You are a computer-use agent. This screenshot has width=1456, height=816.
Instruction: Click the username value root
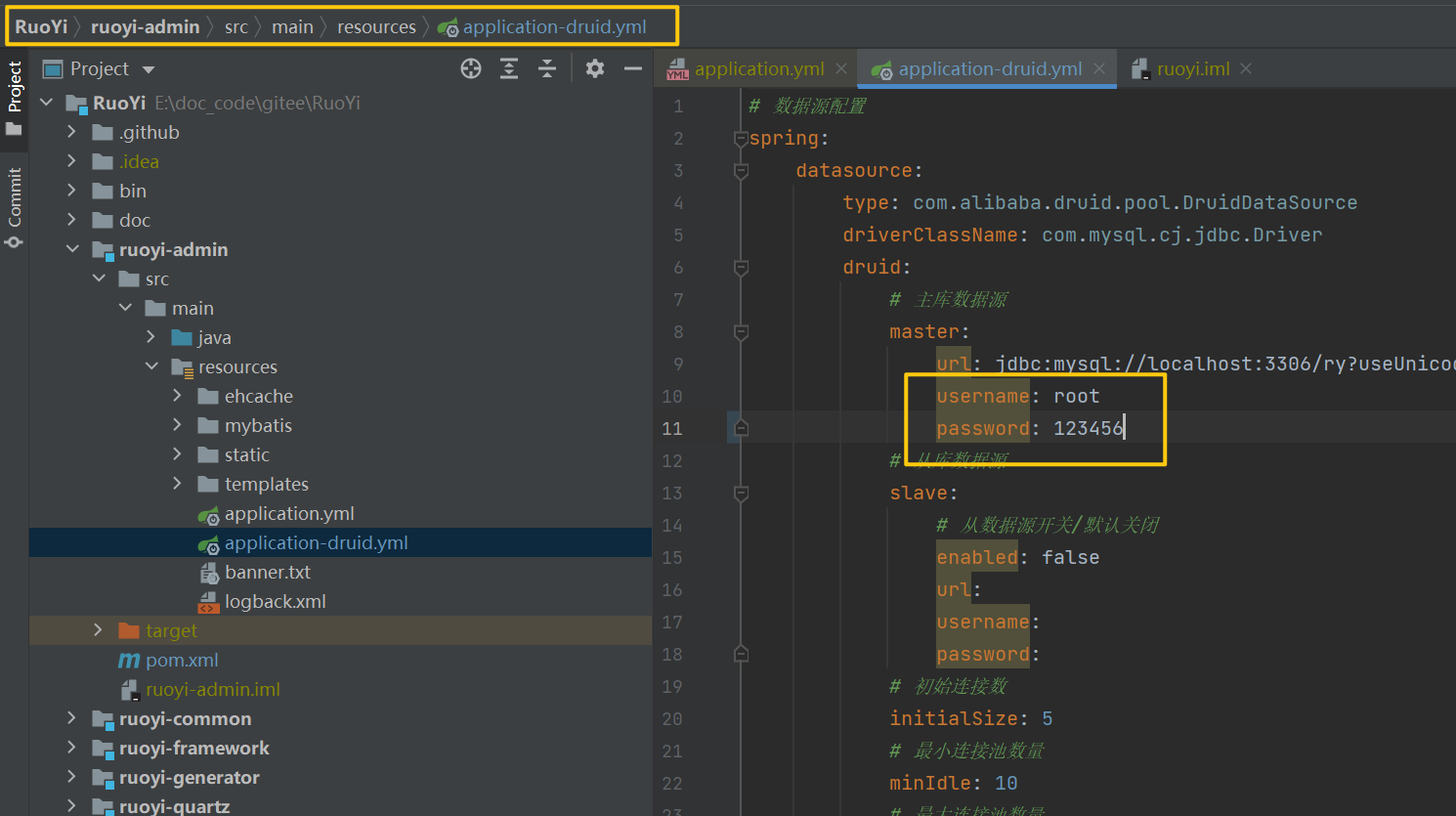(x=1076, y=396)
